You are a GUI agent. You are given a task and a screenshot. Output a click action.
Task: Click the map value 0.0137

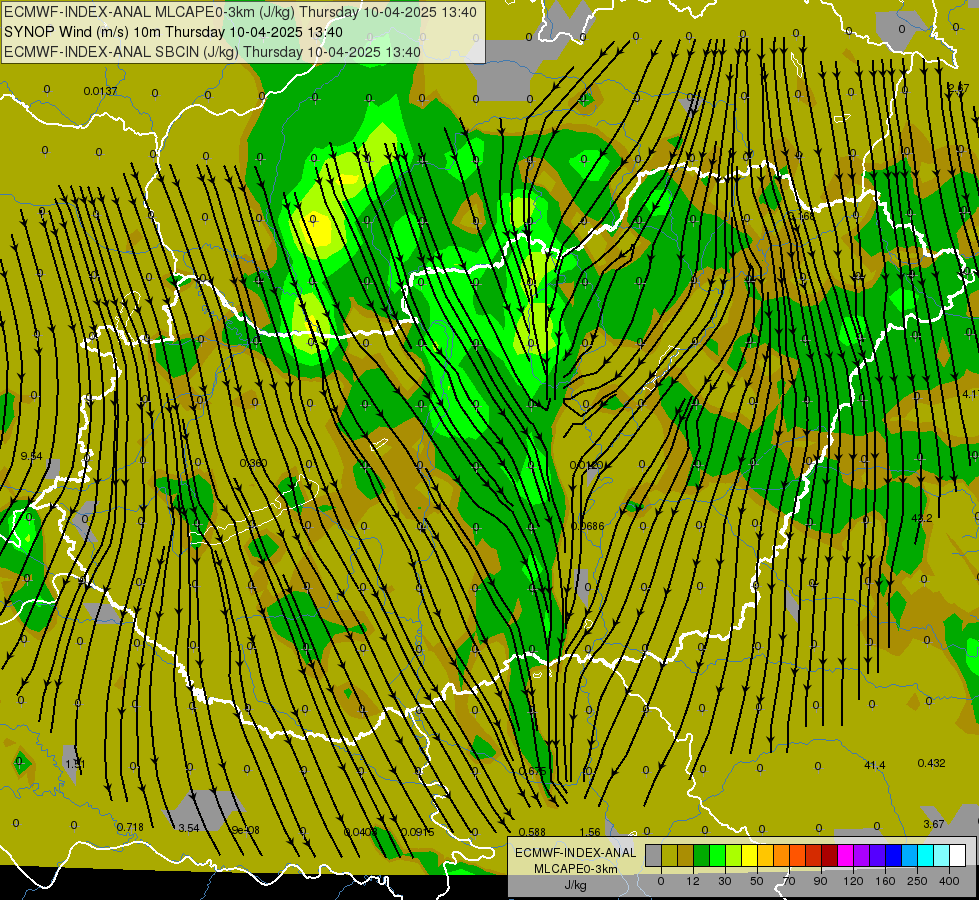[x=100, y=91]
